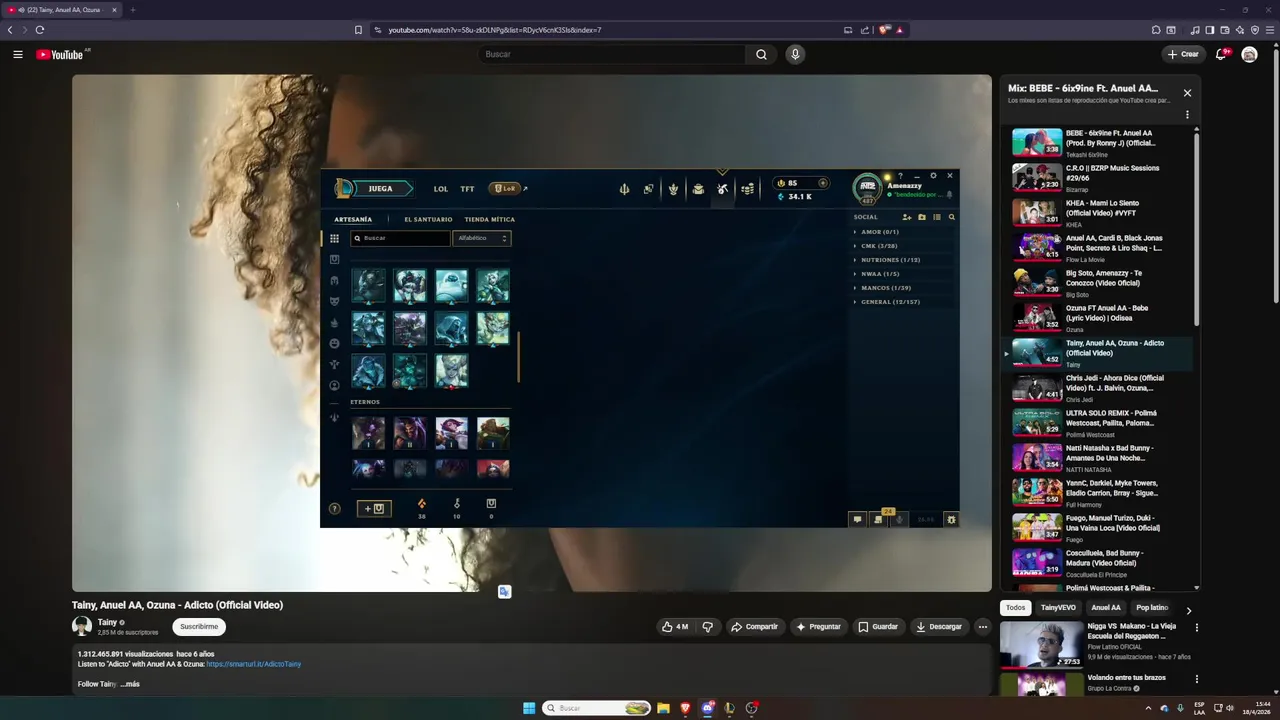This screenshot has width=1280, height=720.
Task: Toggle League voice microphone mute icon
Action: click(x=899, y=519)
